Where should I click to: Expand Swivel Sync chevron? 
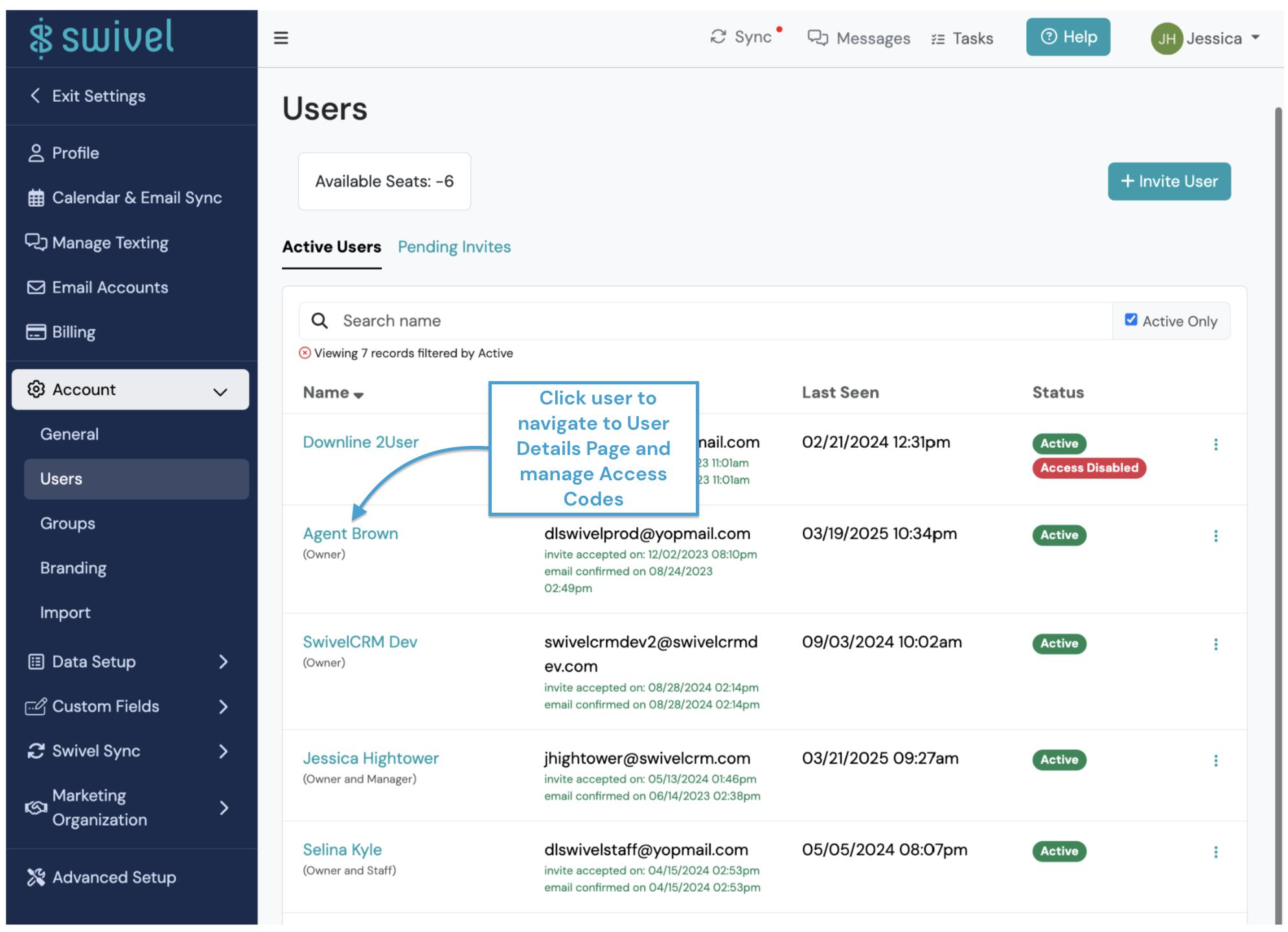coord(224,751)
